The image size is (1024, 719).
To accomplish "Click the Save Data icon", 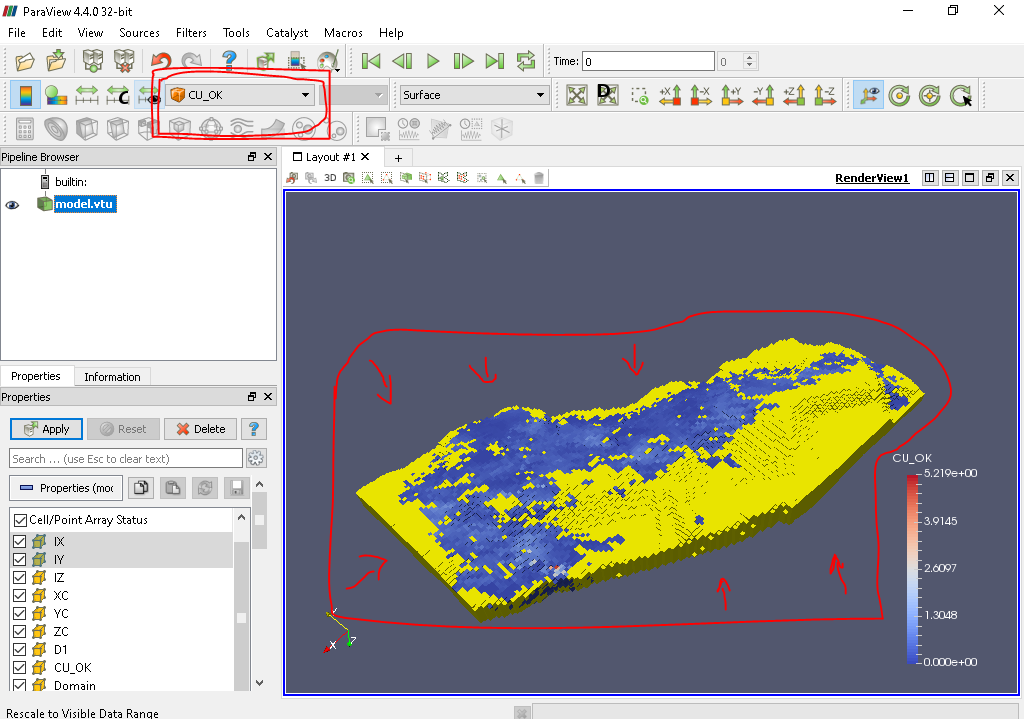I will [56, 61].
